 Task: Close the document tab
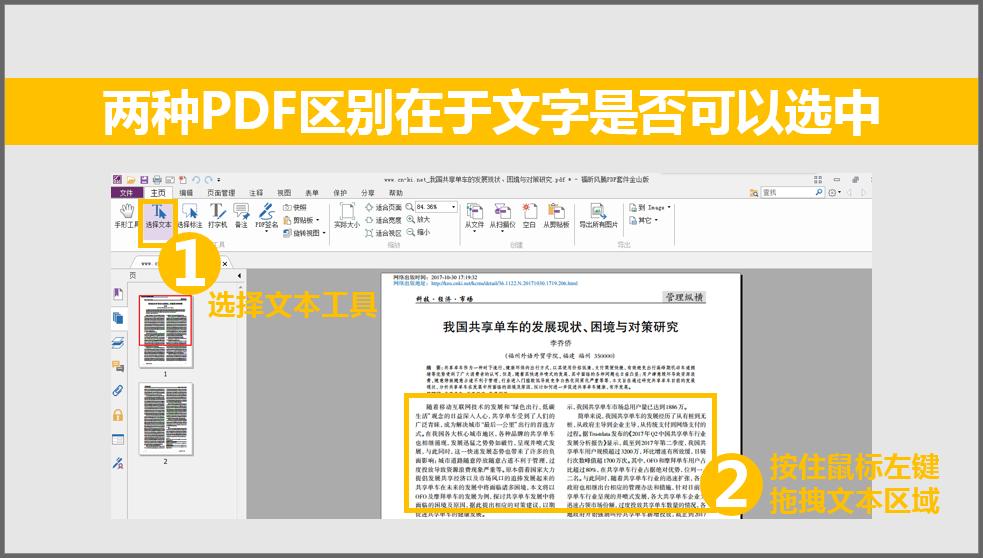[225, 264]
